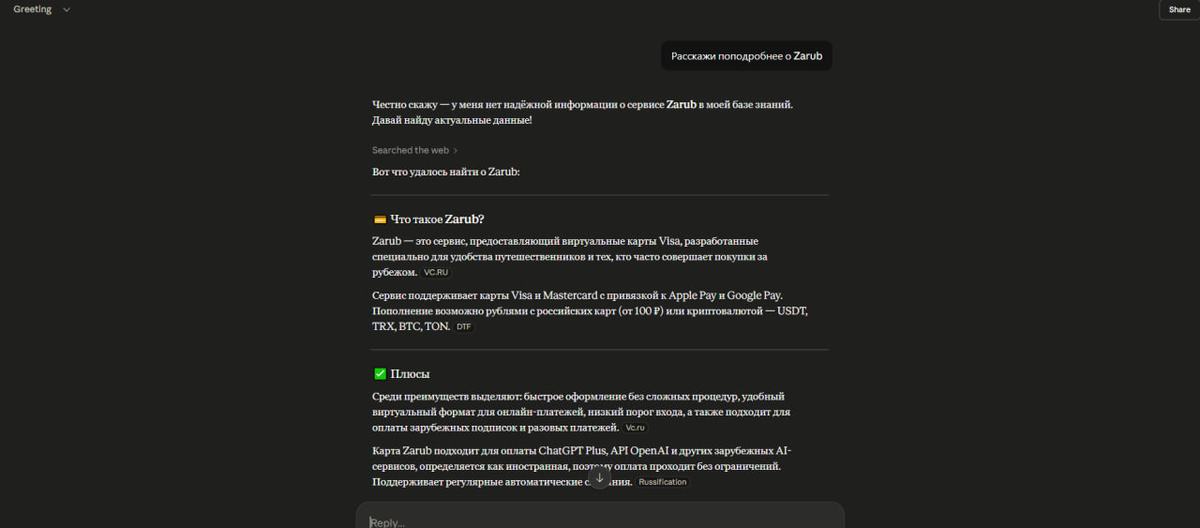Screen dimensions: 1200x528
Task: Select the user message "Расскажи поподробнее о Zarub"
Action: (x=746, y=56)
